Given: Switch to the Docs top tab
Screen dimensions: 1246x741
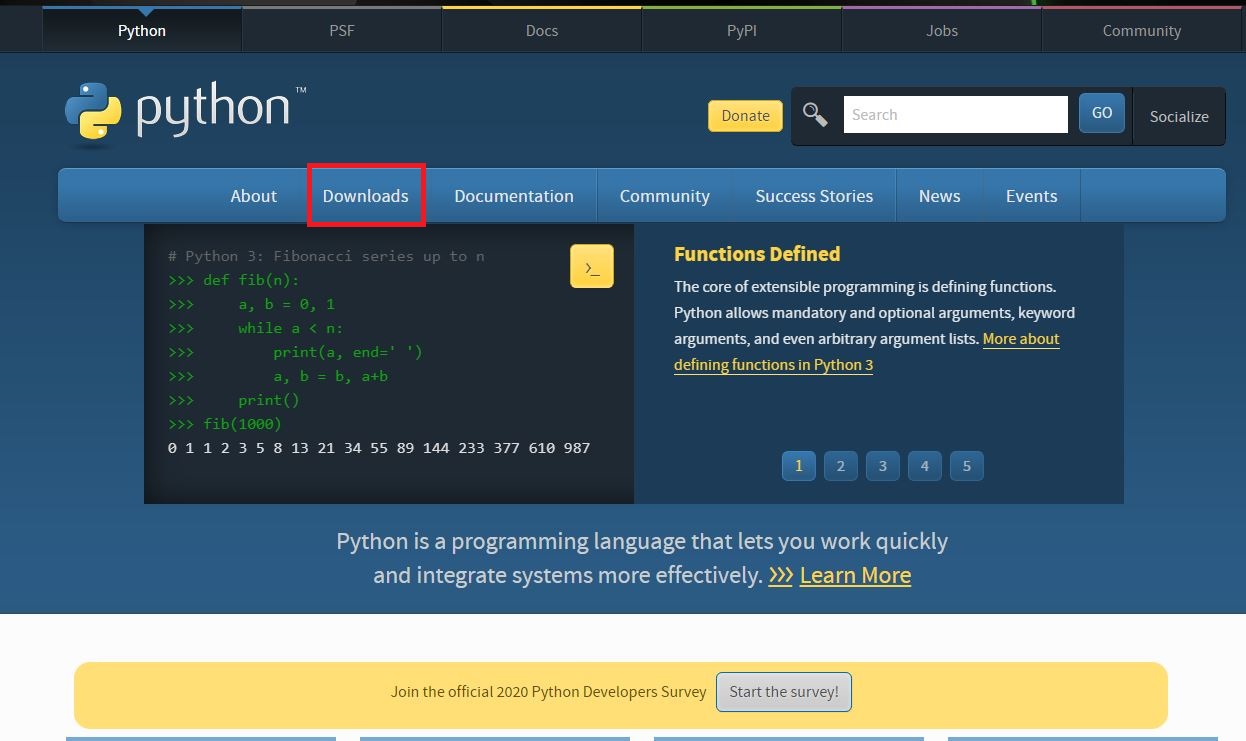Looking at the screenshot, I should [x=542, y=31].
